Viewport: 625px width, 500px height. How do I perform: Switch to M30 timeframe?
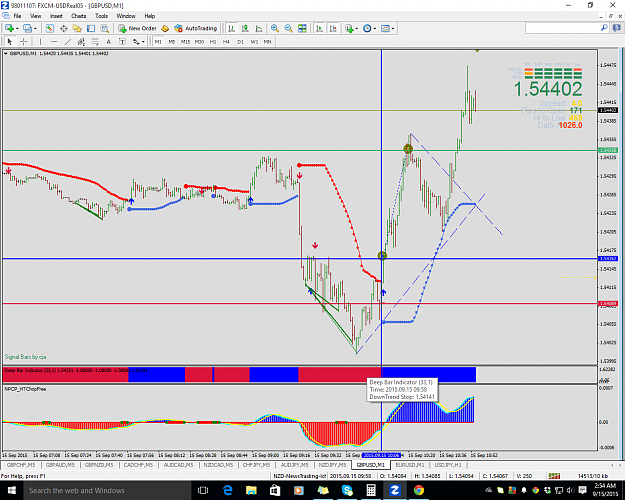coord(199,41)
